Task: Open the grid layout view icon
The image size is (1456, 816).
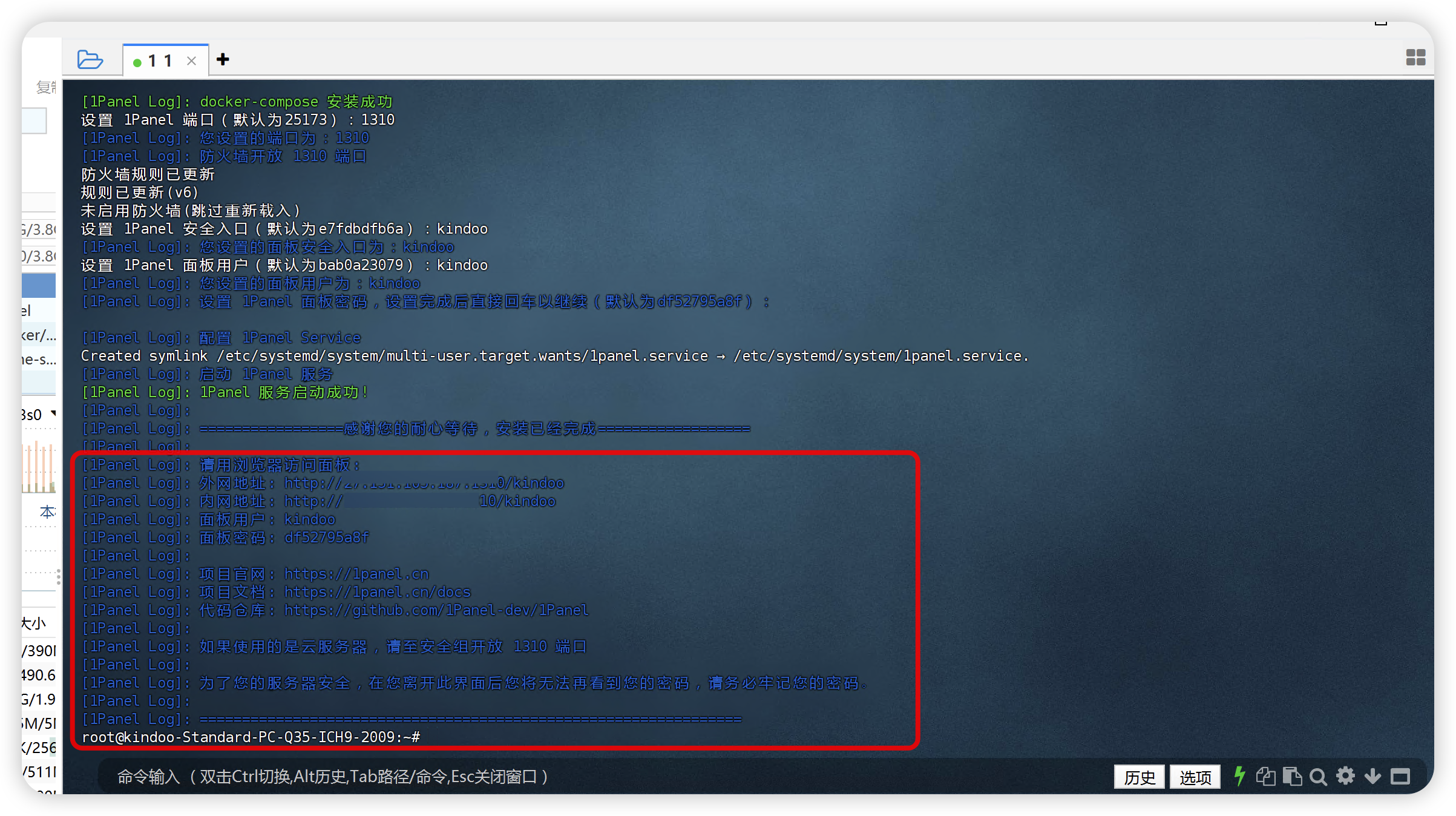Action: (1415, 58)
